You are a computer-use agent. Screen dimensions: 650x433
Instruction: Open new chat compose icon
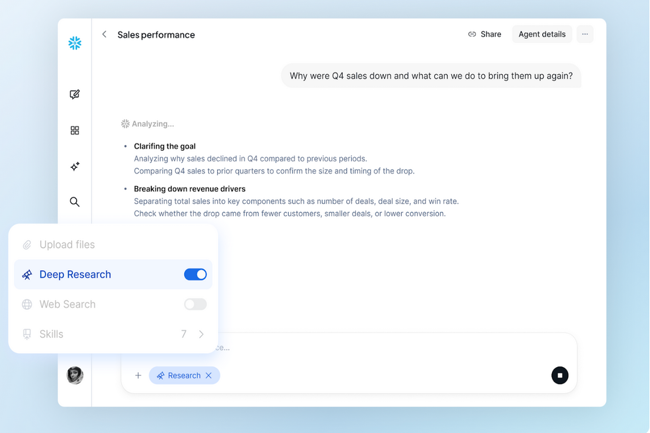click(75, 95)
